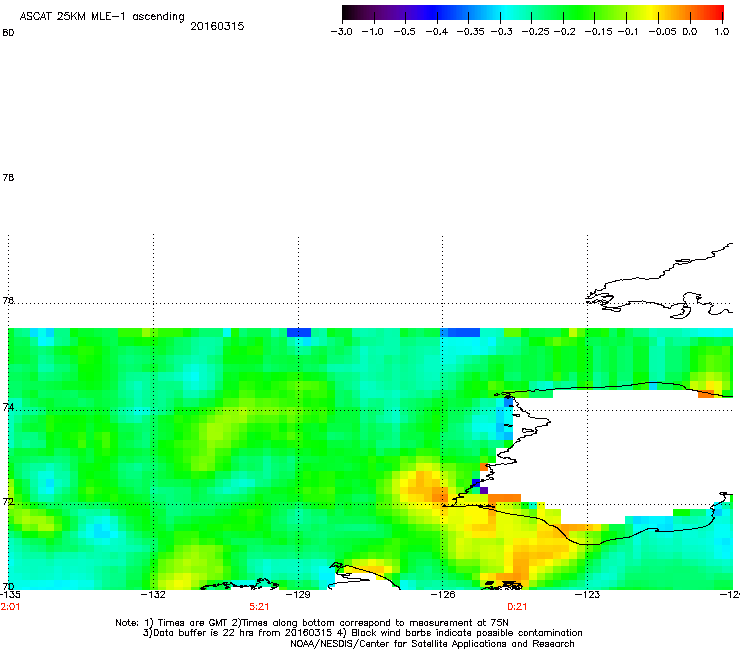The height and width of the screenshot is (650, 740).
Task: Click the -3.0 color scale label
Action: click(341, 32)
